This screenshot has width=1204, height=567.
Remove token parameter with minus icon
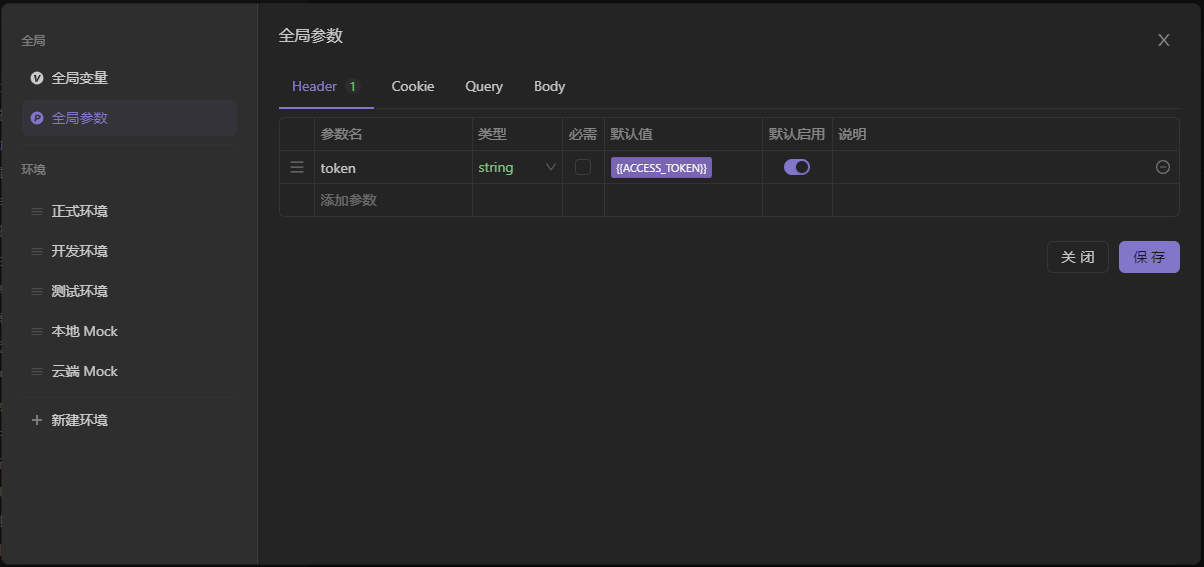1163,168
